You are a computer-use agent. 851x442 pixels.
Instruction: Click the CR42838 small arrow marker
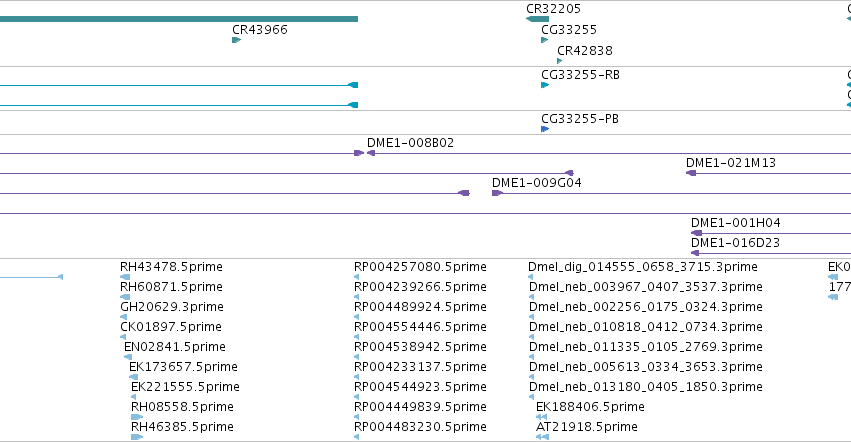(560, 61)
